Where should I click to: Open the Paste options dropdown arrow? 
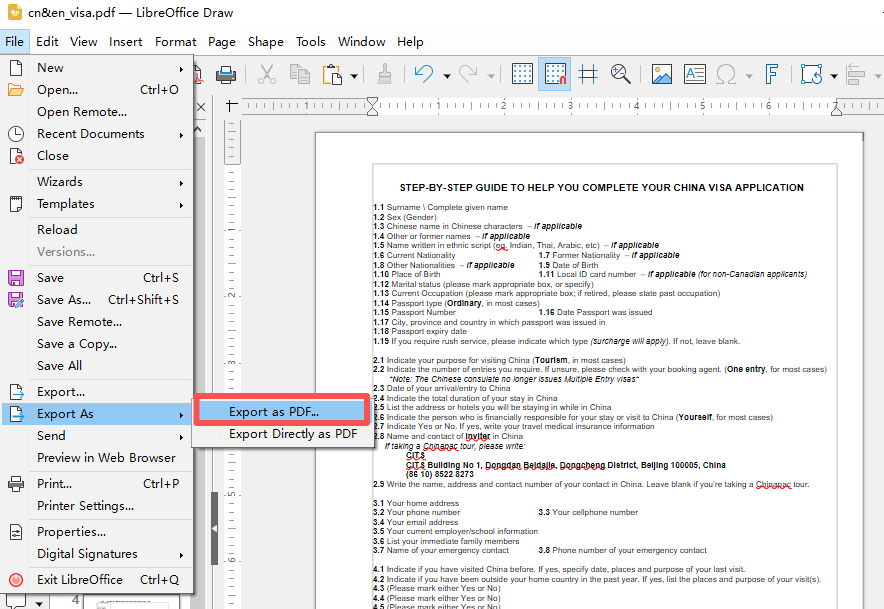click(x=354, y=76)
